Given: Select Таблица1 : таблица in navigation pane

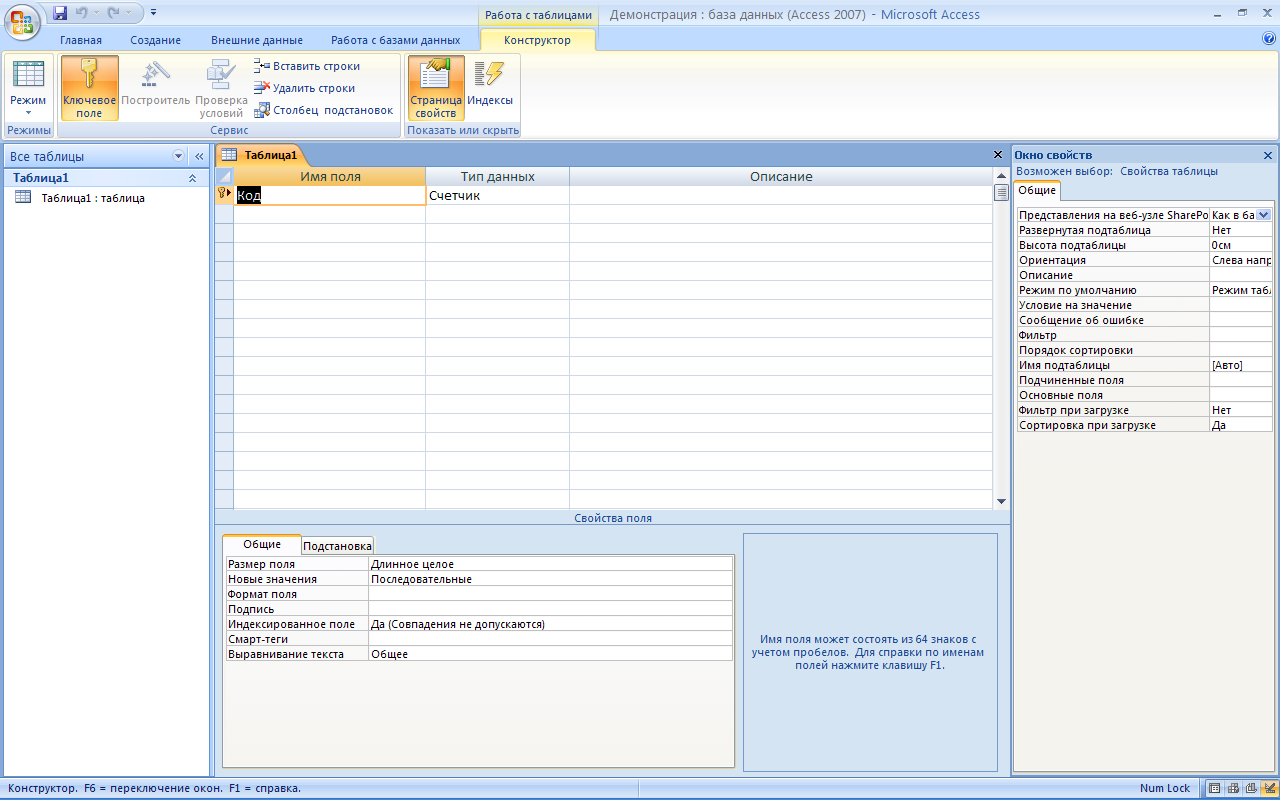Looking at the screenshot, I should coord(92,198).
